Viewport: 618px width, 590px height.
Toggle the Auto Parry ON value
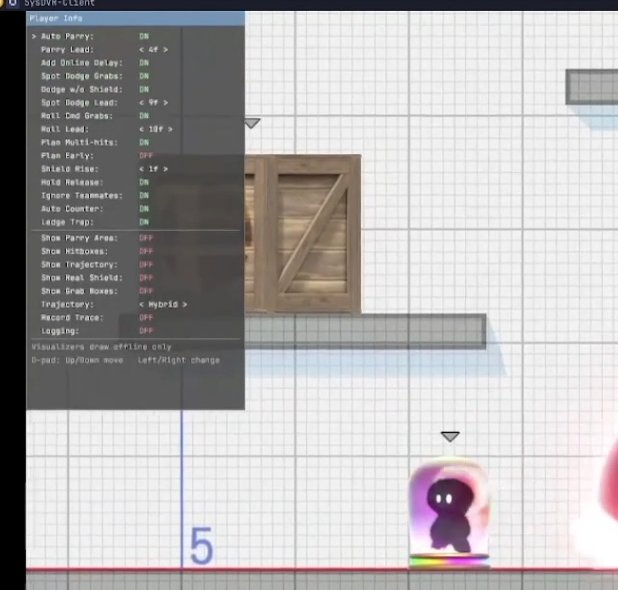pos(144,36)
